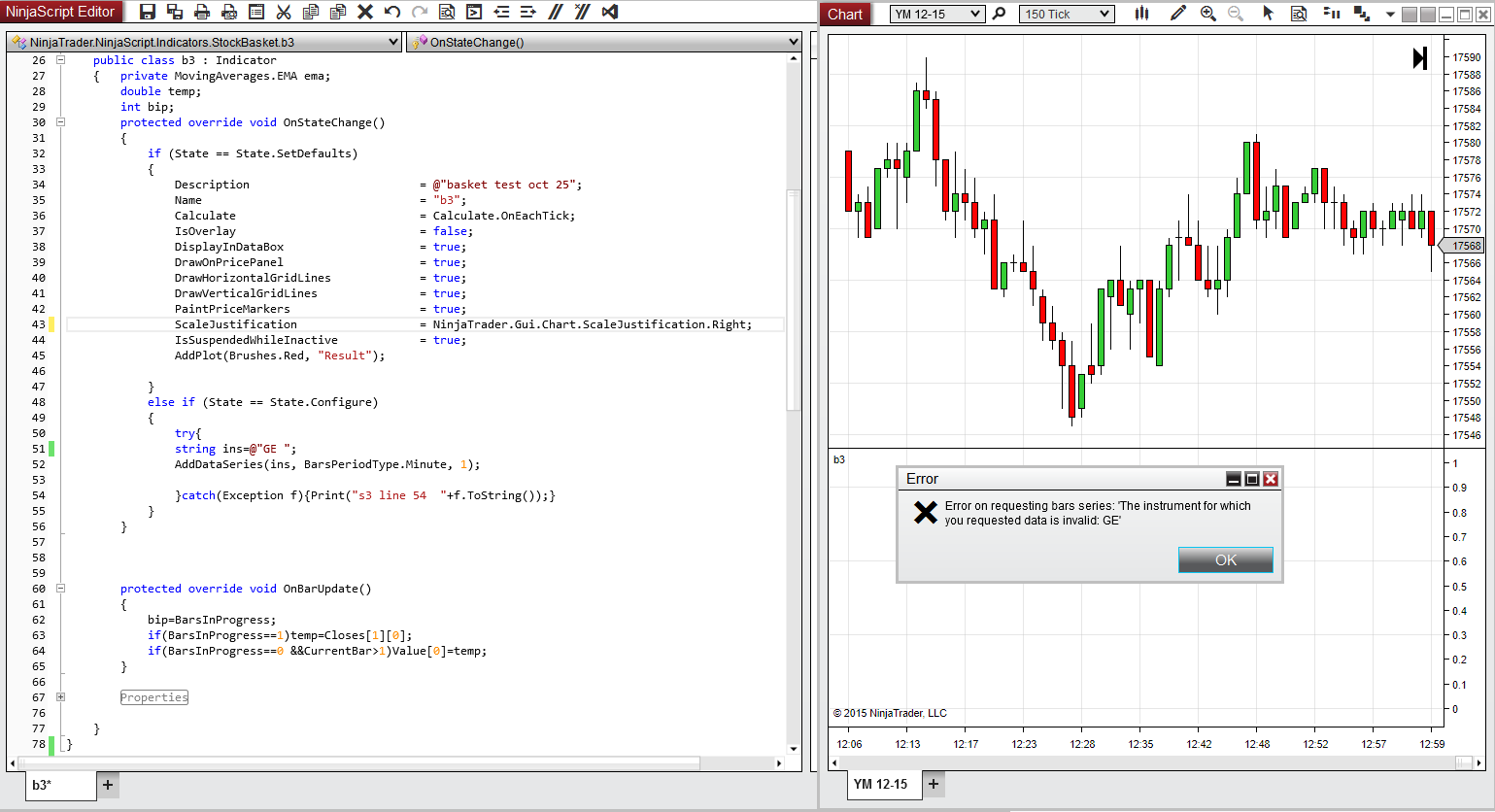Insert a code snippet via toolbar icon
The height and width of the screenshot is (812, 1495).
pos(474,12)
